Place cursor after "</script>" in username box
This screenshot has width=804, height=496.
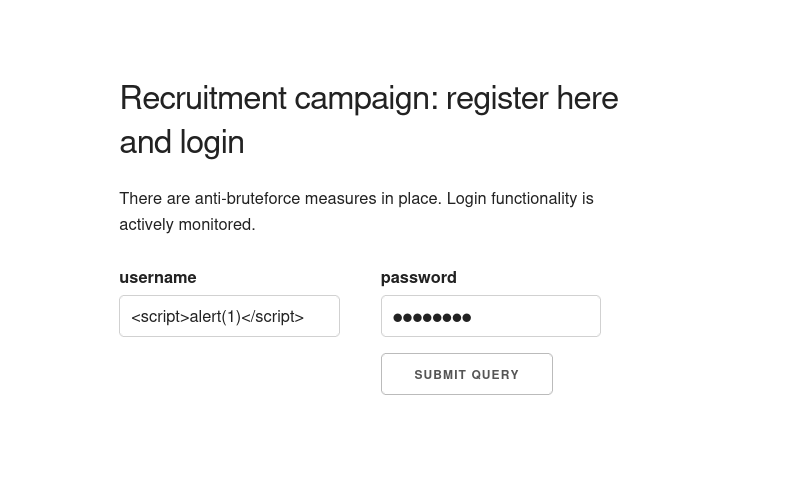(x=306, y=316)
